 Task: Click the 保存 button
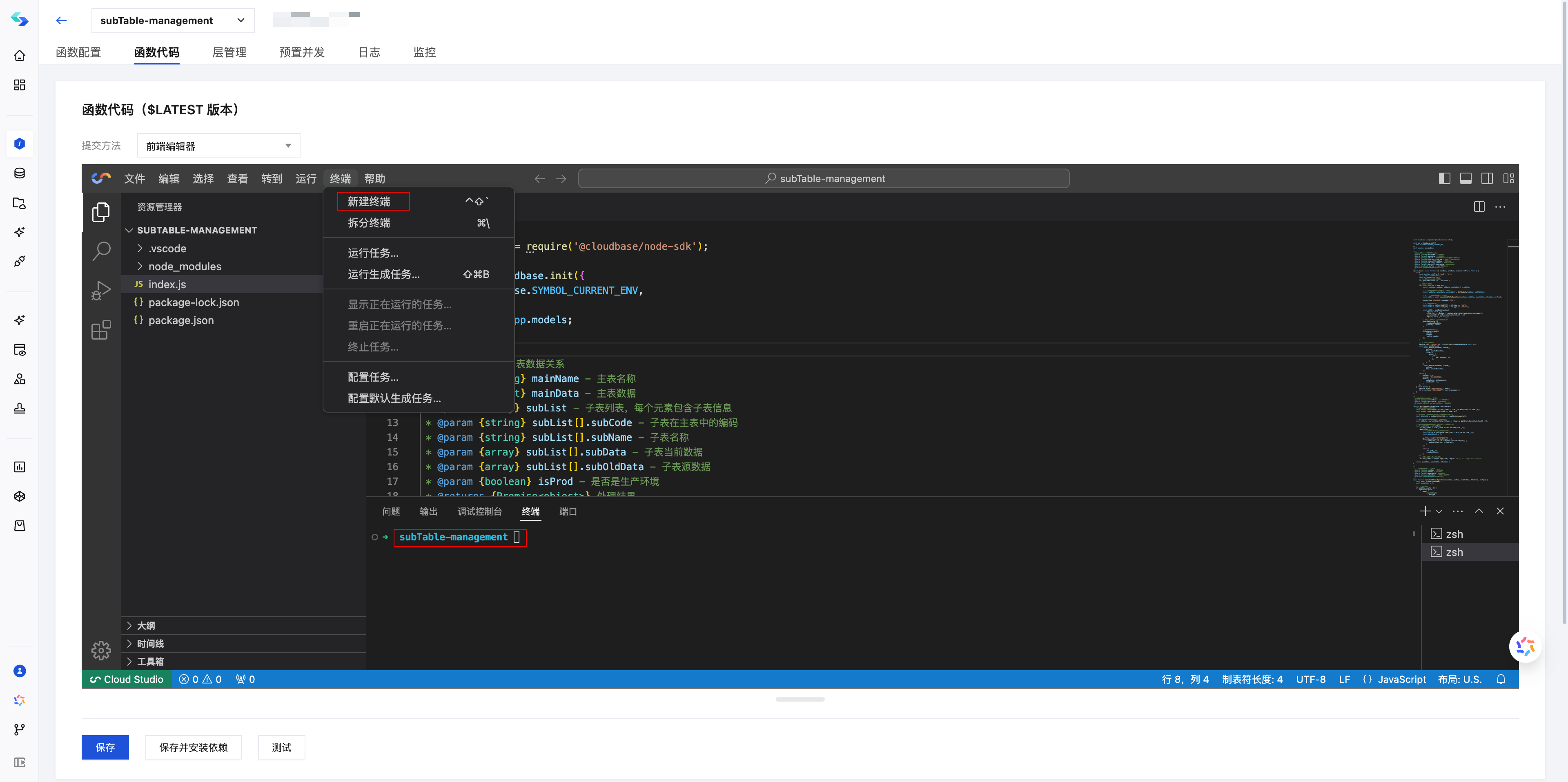click(x=105, y=747)
